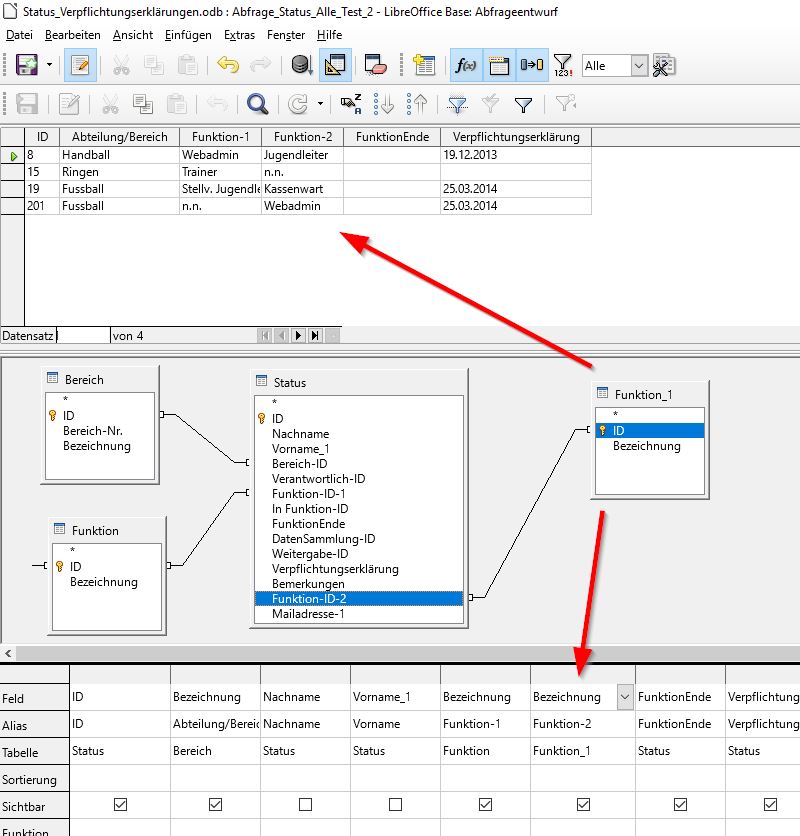Open the Extras menu

coord(239,35)
